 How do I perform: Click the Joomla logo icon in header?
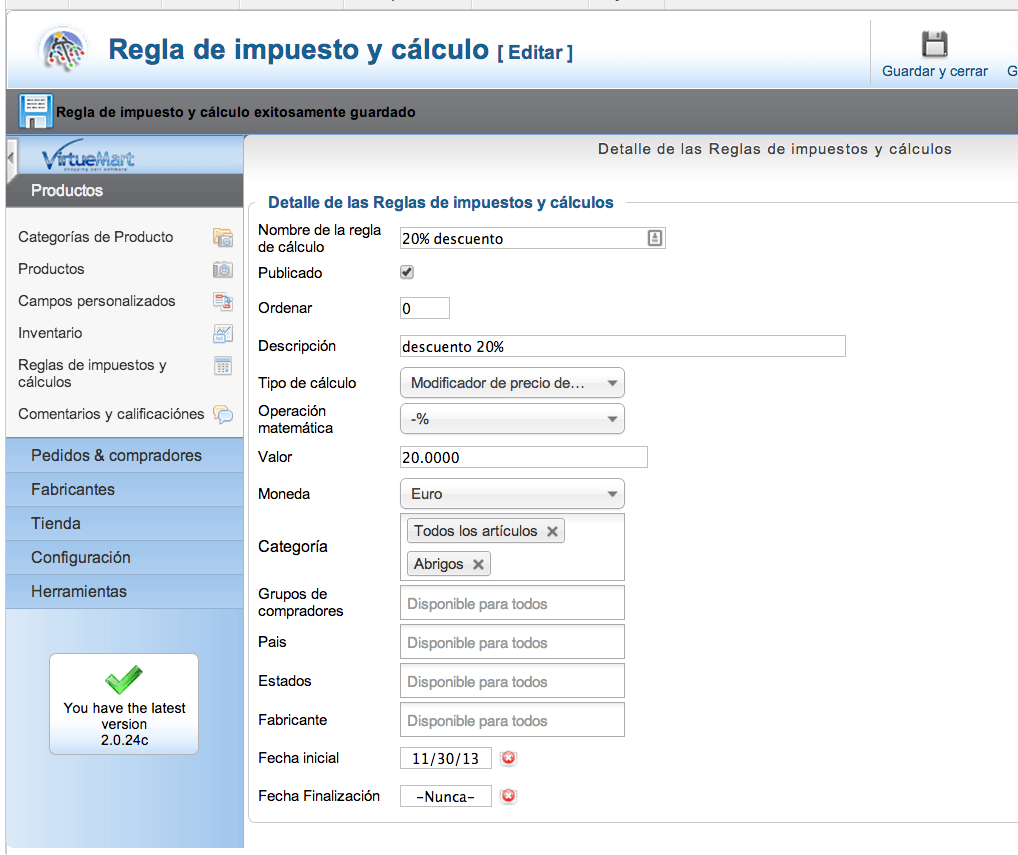62,49
